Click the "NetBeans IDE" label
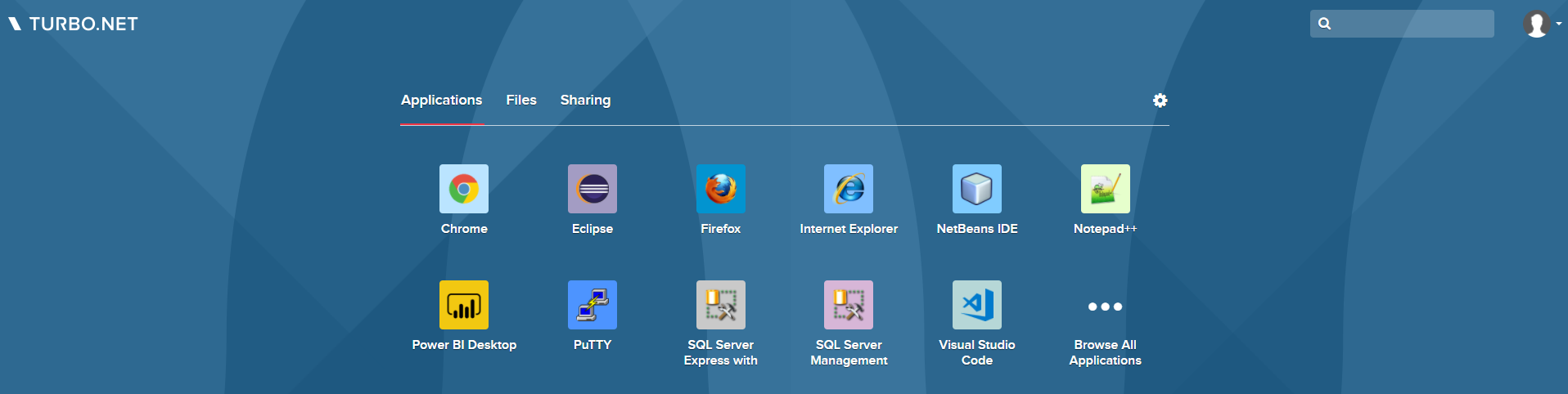 [977, 229]
